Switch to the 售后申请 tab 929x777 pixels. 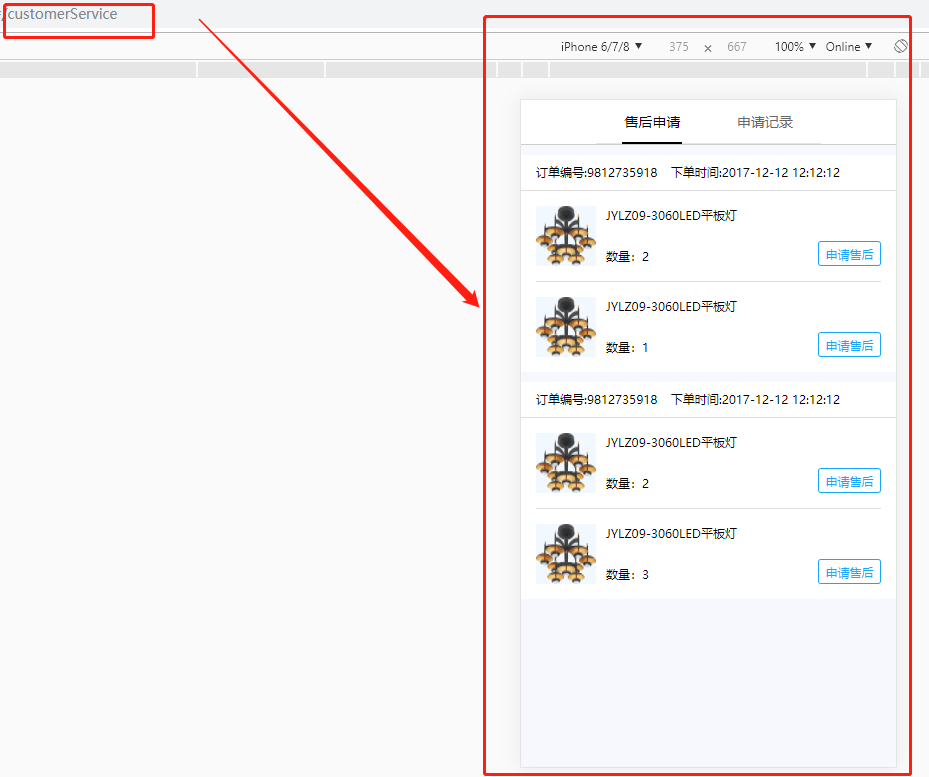[652, 122]
